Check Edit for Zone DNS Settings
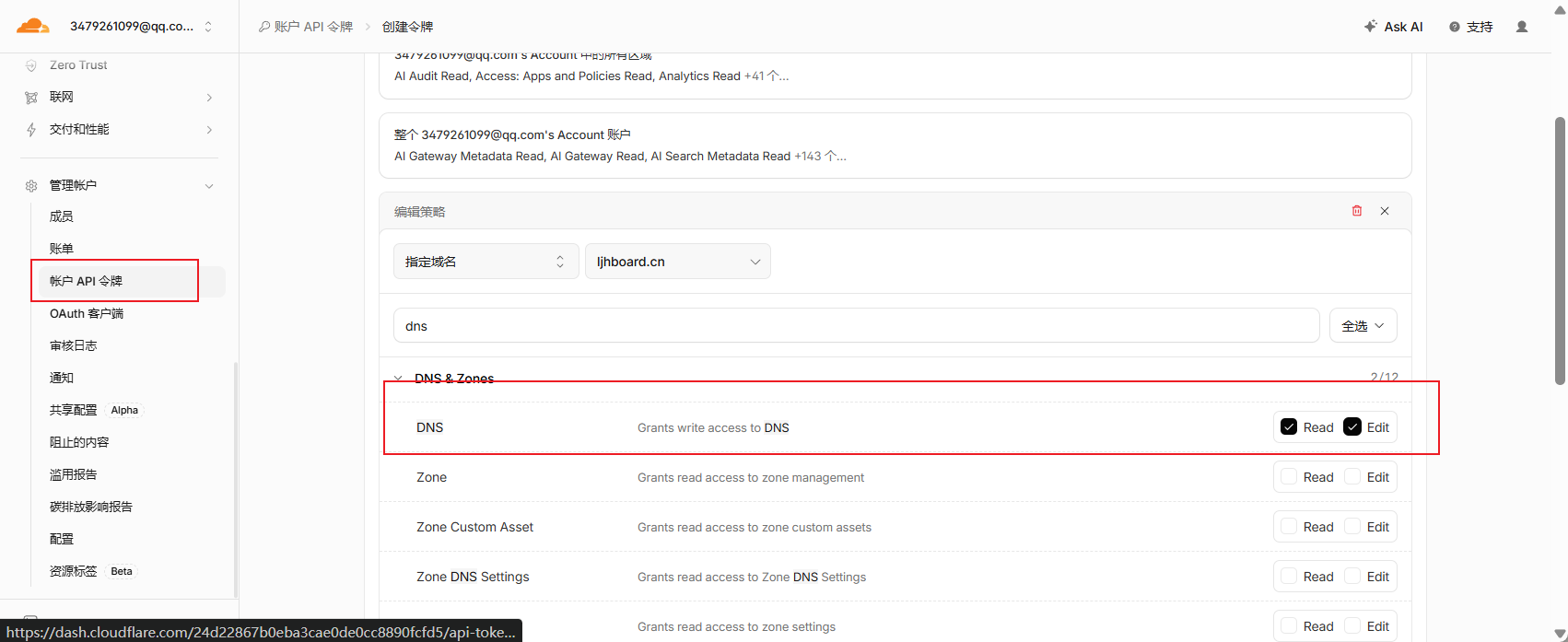The image size is (1568, 642). tap(1352, 577)
